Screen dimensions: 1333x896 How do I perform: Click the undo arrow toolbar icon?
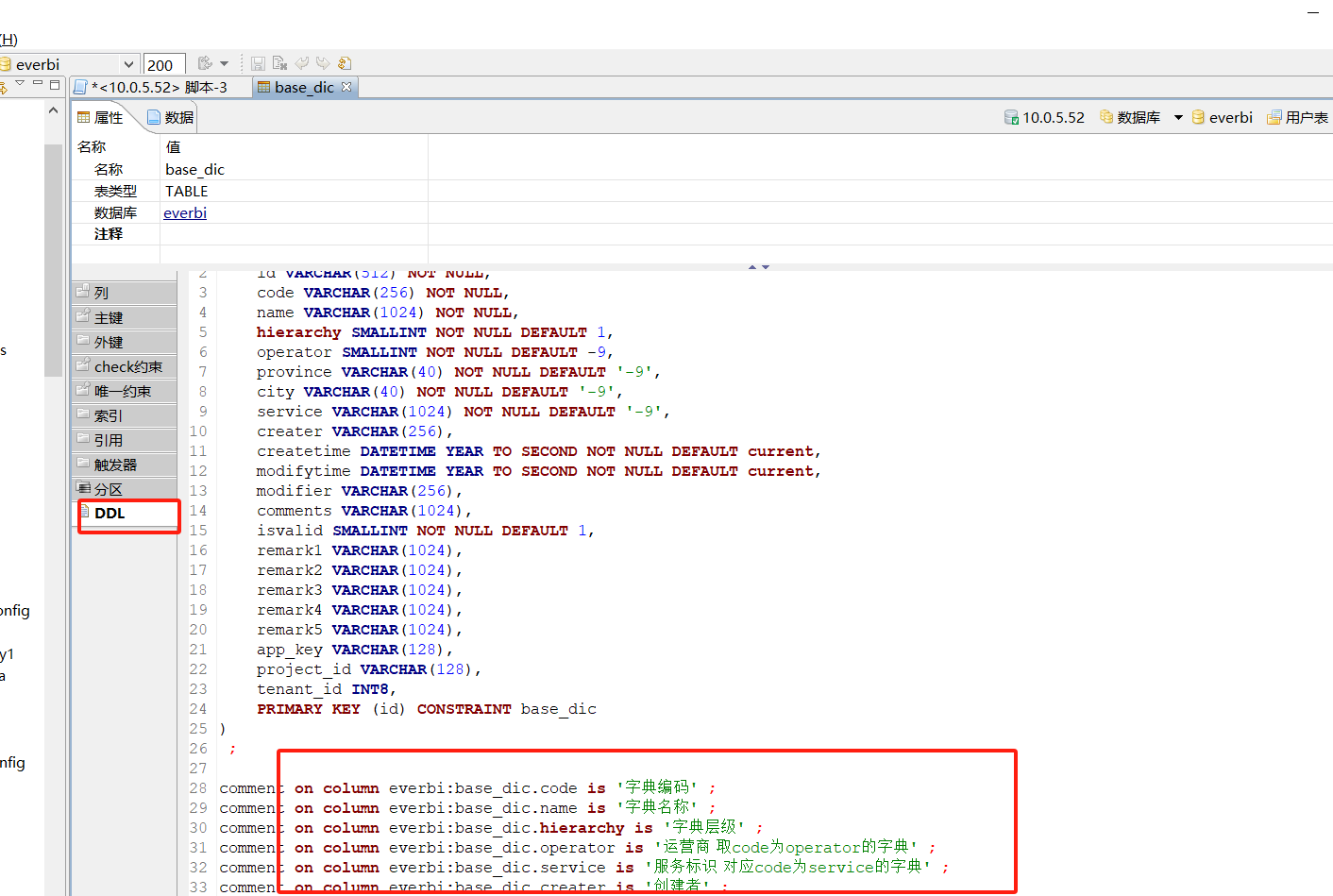(x=301, y=63)
